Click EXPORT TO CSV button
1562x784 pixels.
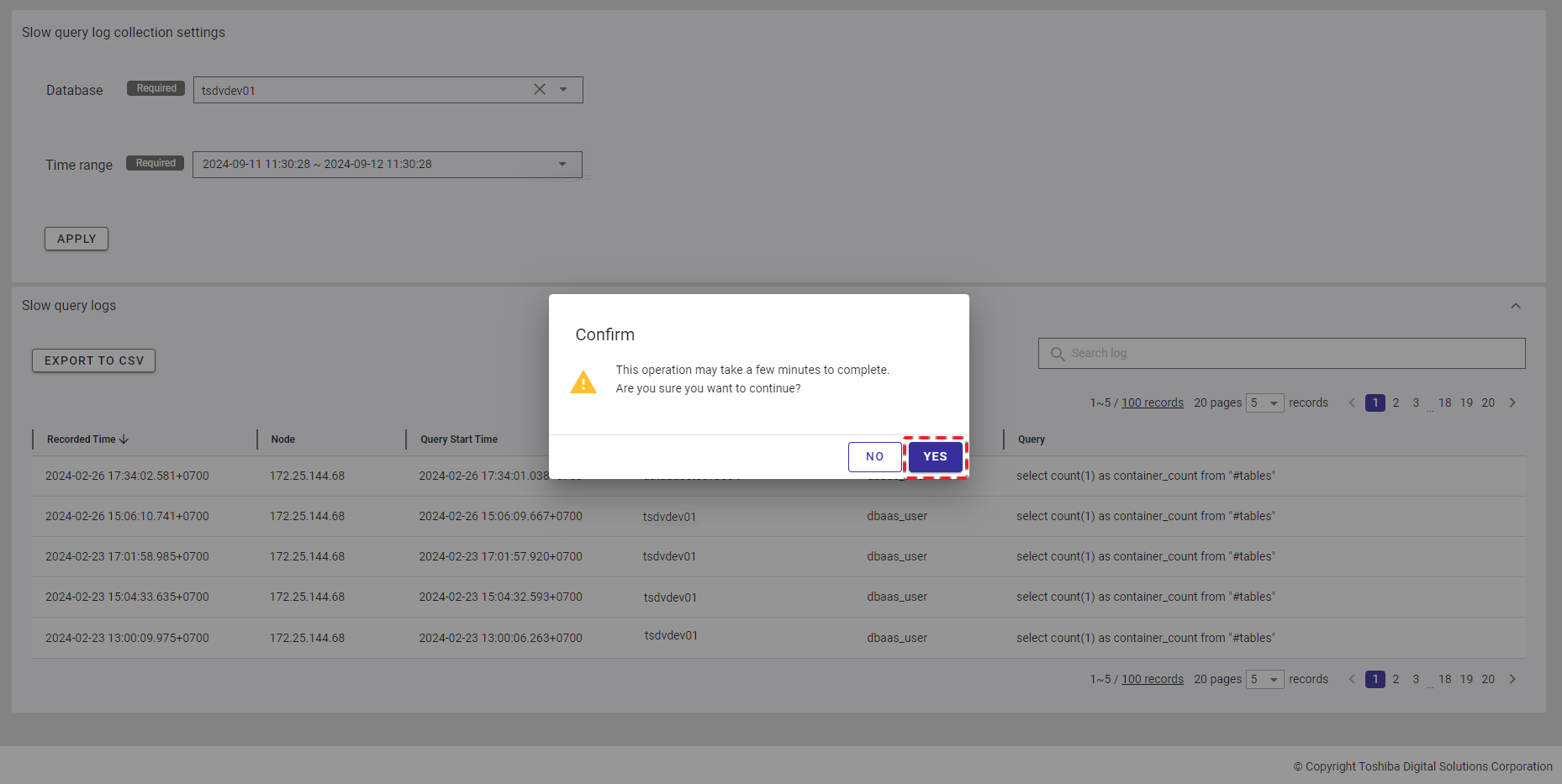click(x=94, y=360)
